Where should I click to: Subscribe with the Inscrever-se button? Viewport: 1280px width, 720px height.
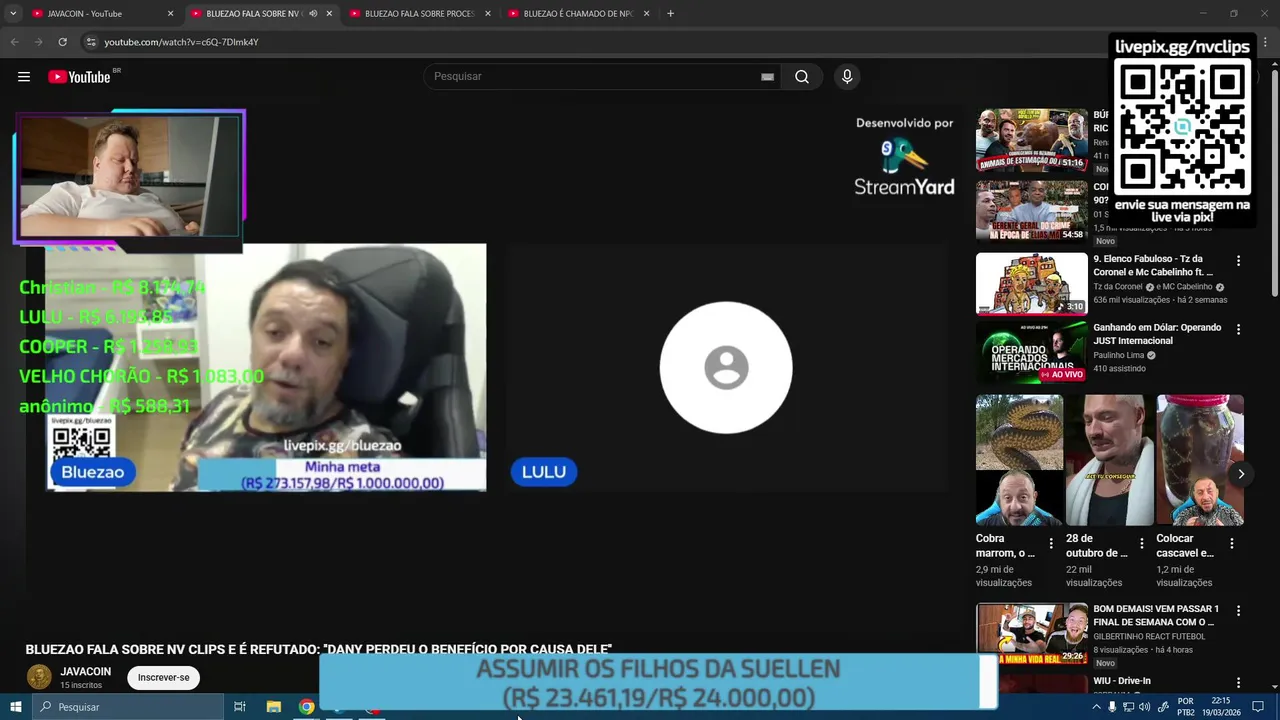[164, 678]
